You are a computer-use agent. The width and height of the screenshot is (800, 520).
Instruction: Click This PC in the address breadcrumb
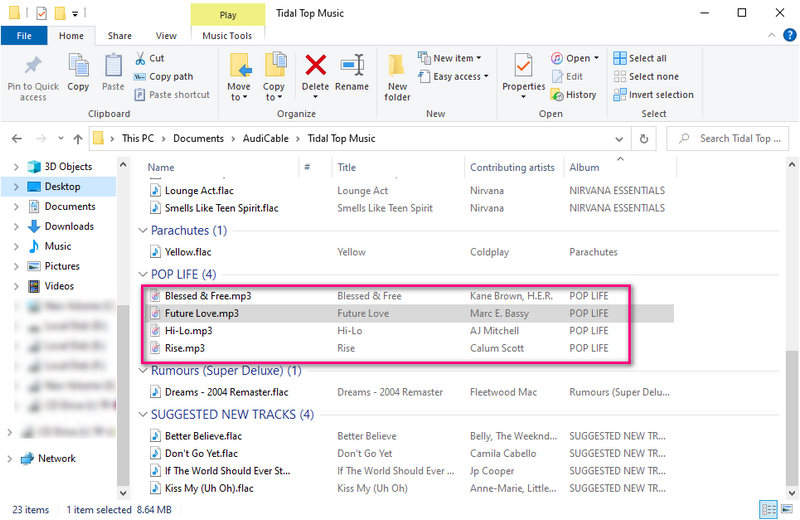(x=138, y=138)
